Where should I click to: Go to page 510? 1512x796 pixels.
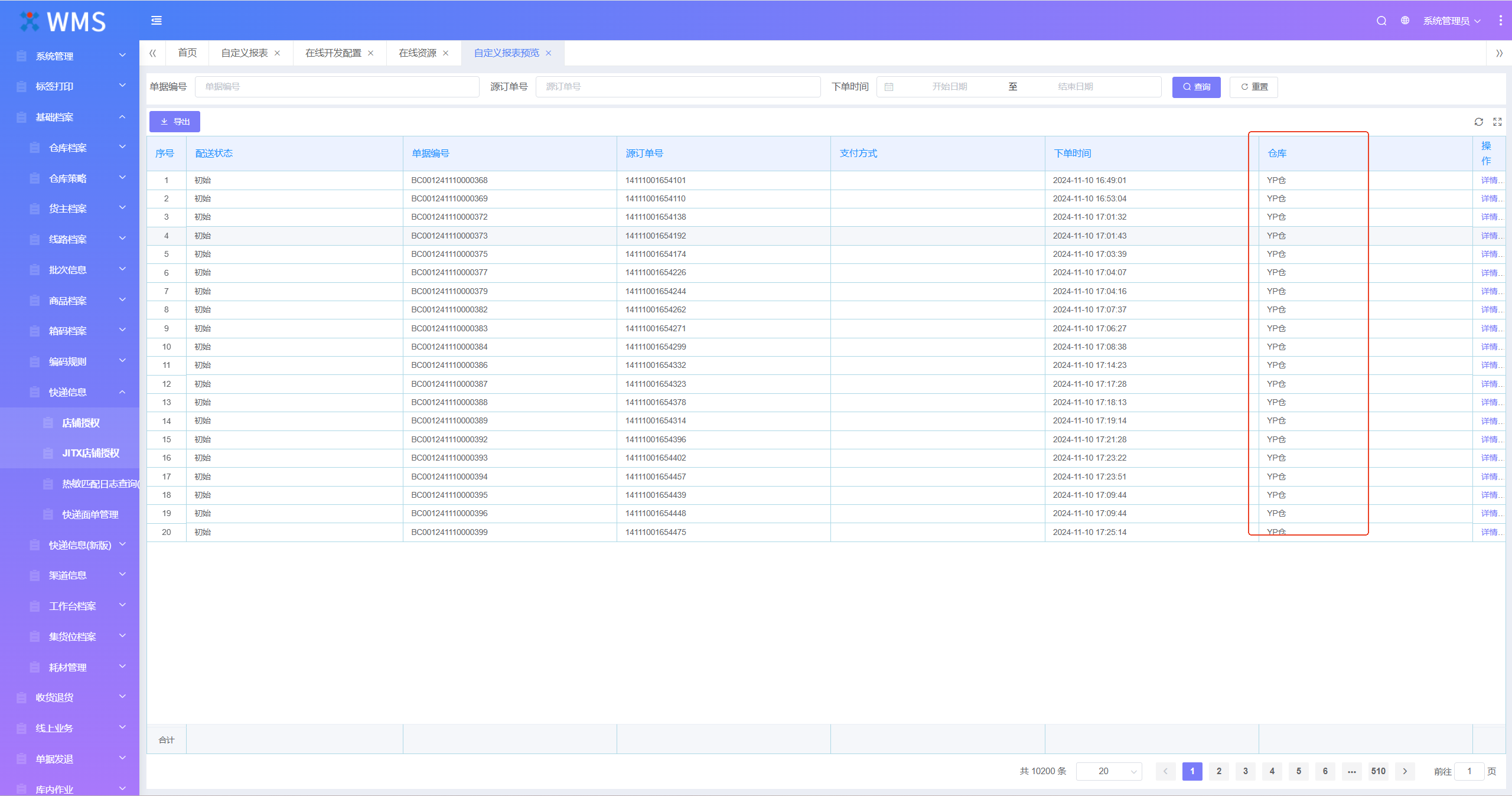pyautogui.click(x=1379, y=771)
